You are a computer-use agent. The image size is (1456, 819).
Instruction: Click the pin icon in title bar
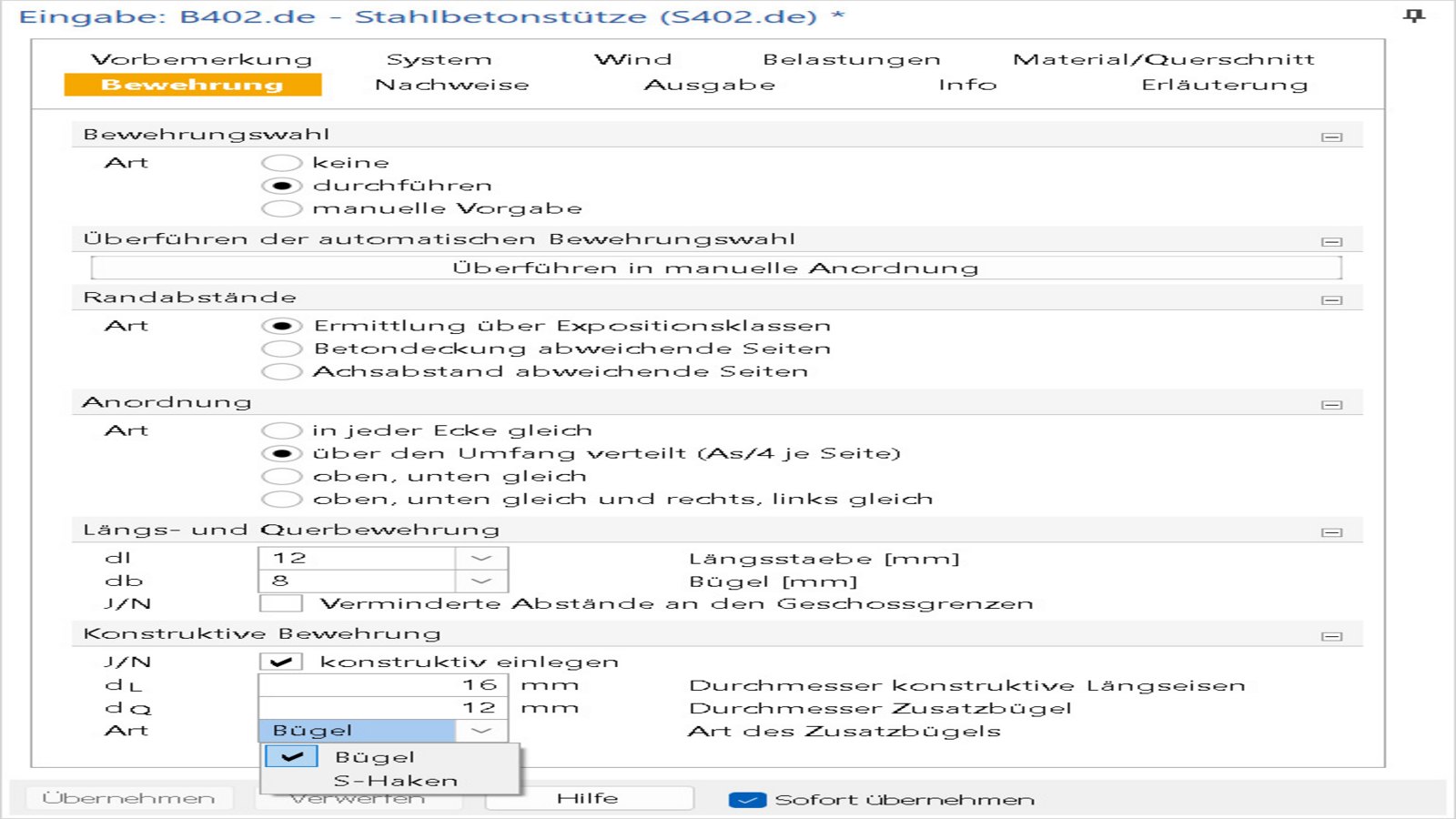click(1413, 15)
